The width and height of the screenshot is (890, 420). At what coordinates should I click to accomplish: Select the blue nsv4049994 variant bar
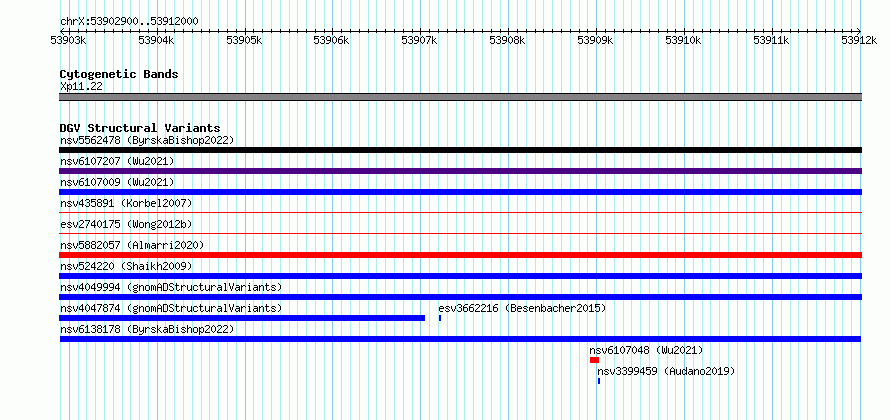tap(460, 297)
